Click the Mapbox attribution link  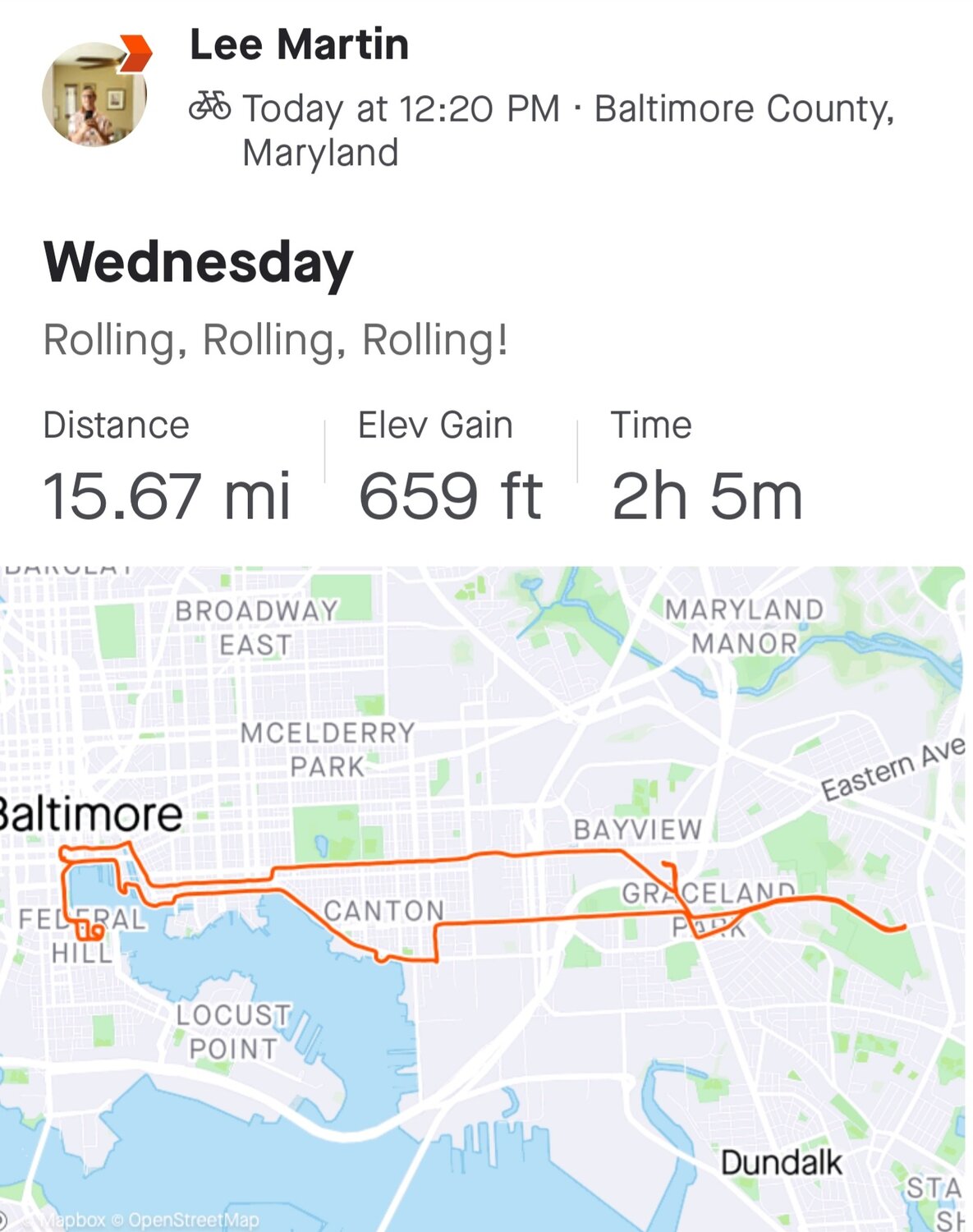click(x=72, y=1221)
